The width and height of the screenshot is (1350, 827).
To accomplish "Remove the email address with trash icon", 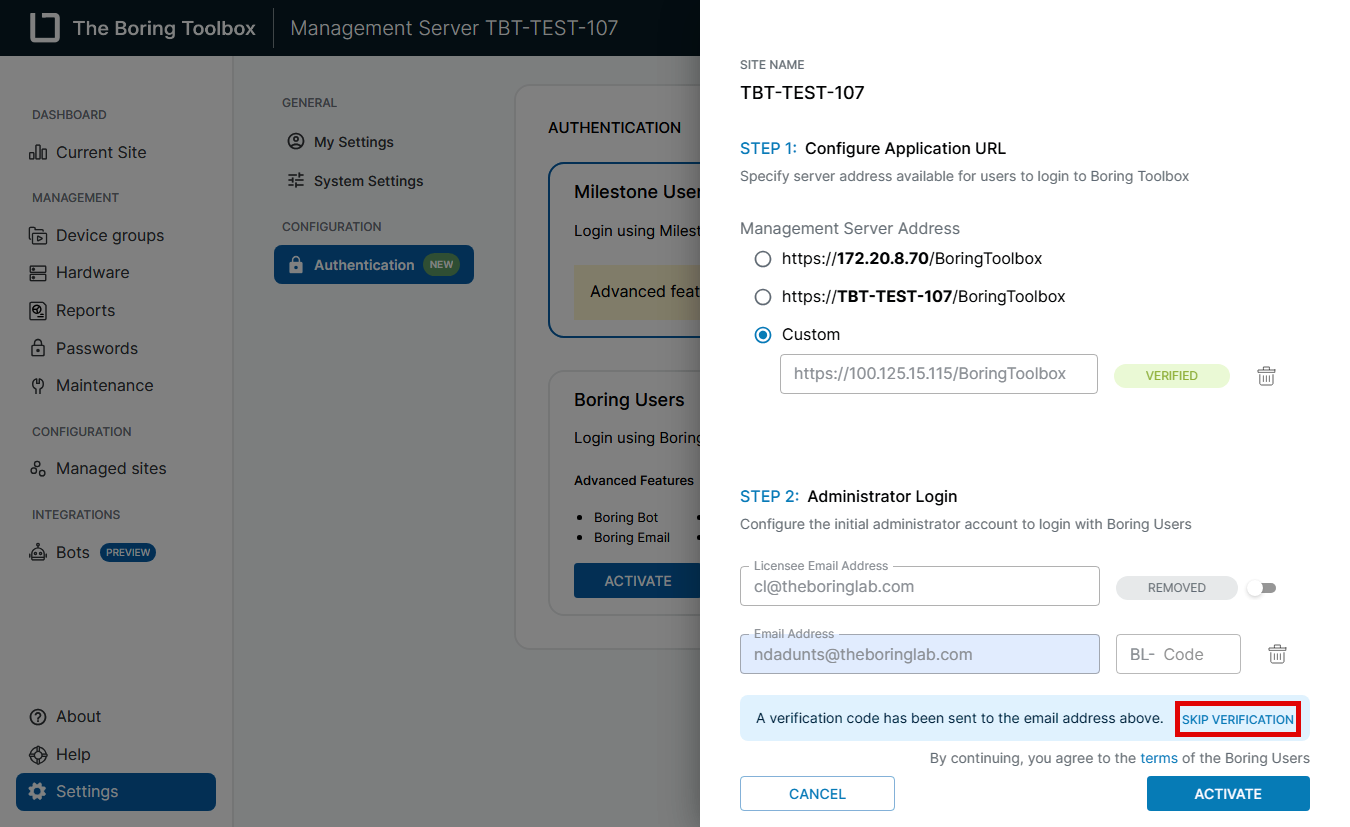I will pos(1277,654).
